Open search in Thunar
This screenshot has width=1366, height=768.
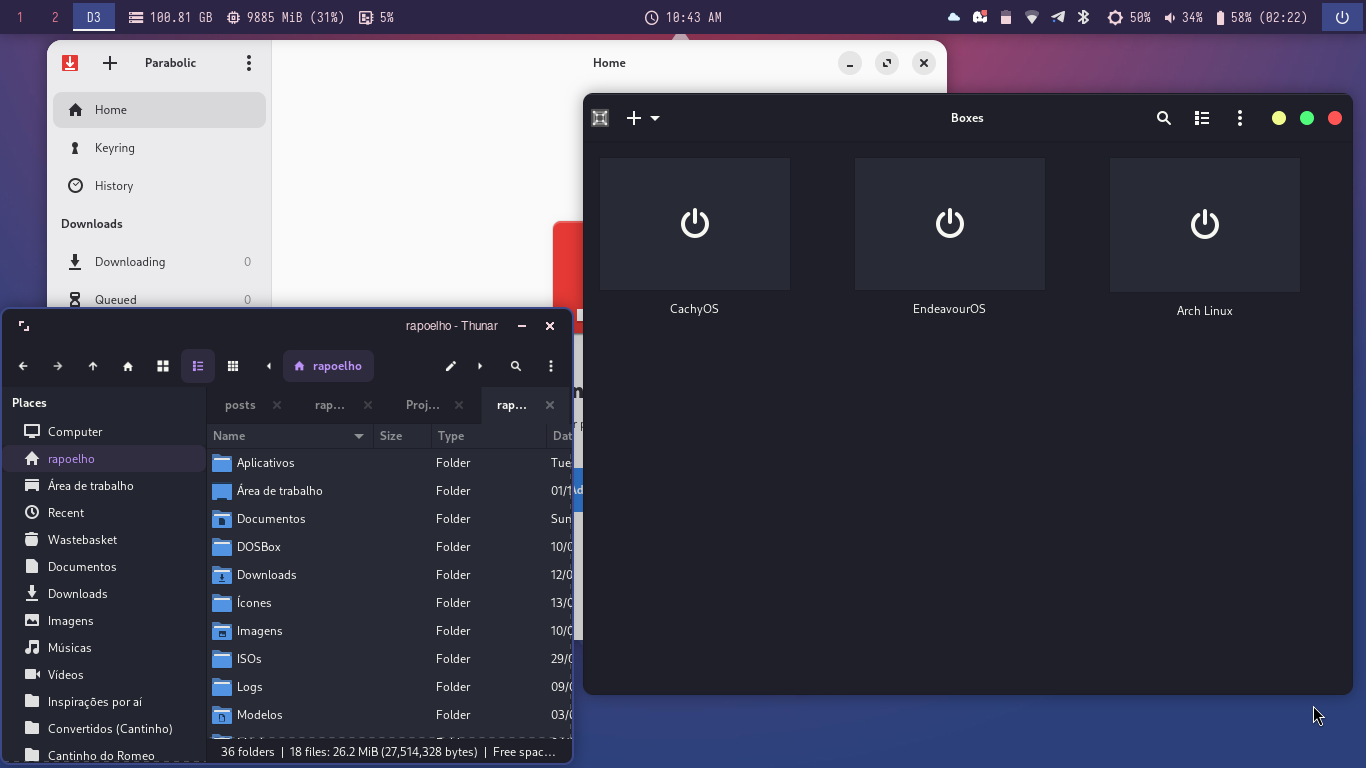tap(516, 366)
